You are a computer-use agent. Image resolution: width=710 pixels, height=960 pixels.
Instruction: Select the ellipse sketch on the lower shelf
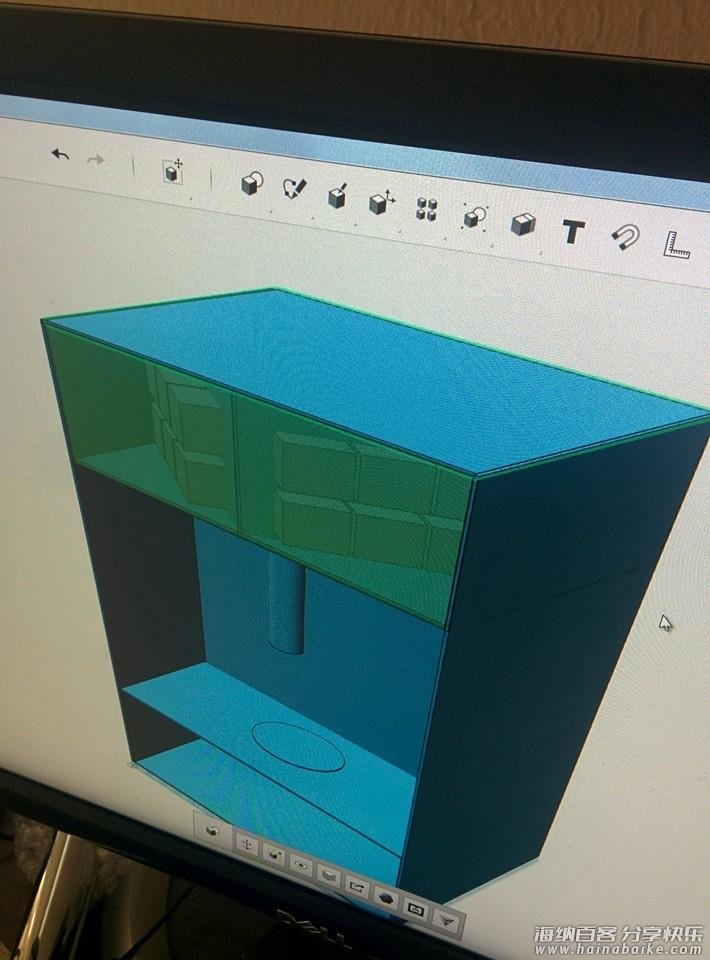tap(299, 746)
